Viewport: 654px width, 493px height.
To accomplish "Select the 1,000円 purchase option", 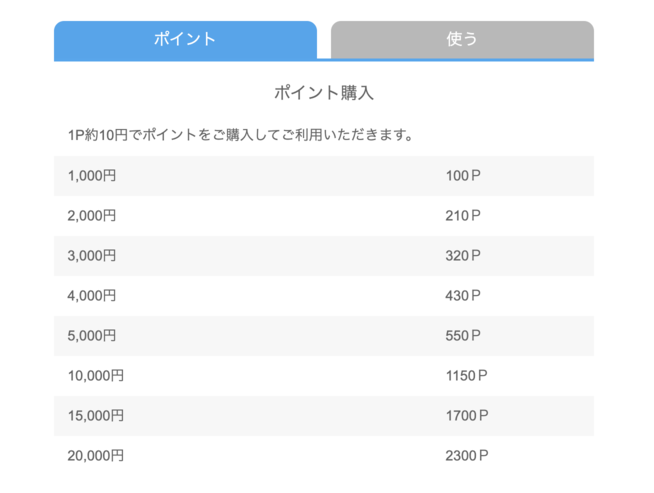I will [x=92, y=176].
